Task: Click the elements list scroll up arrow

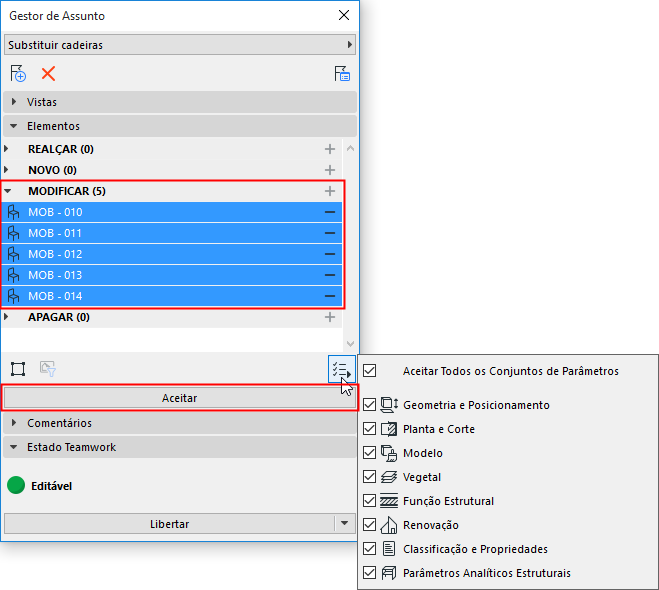Action: (350, 148)
